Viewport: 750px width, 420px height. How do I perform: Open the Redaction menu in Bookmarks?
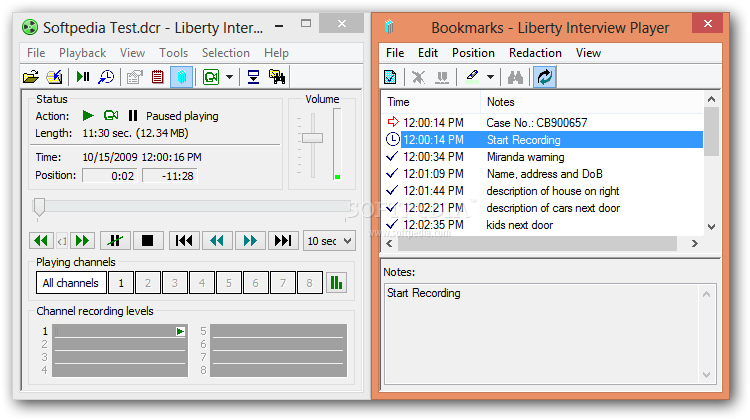point(535,53)
